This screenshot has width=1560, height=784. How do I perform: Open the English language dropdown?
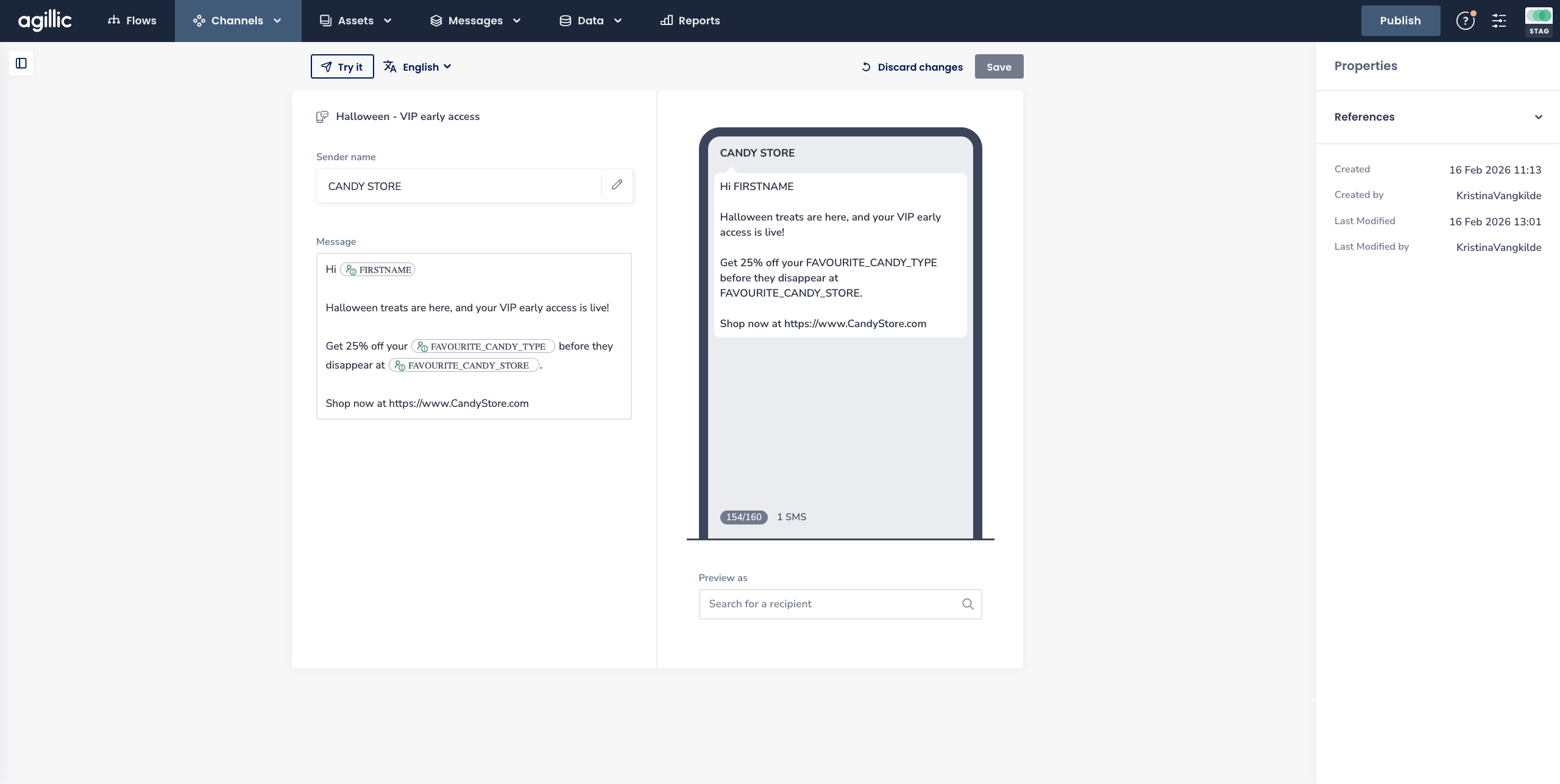pos(418,67)
